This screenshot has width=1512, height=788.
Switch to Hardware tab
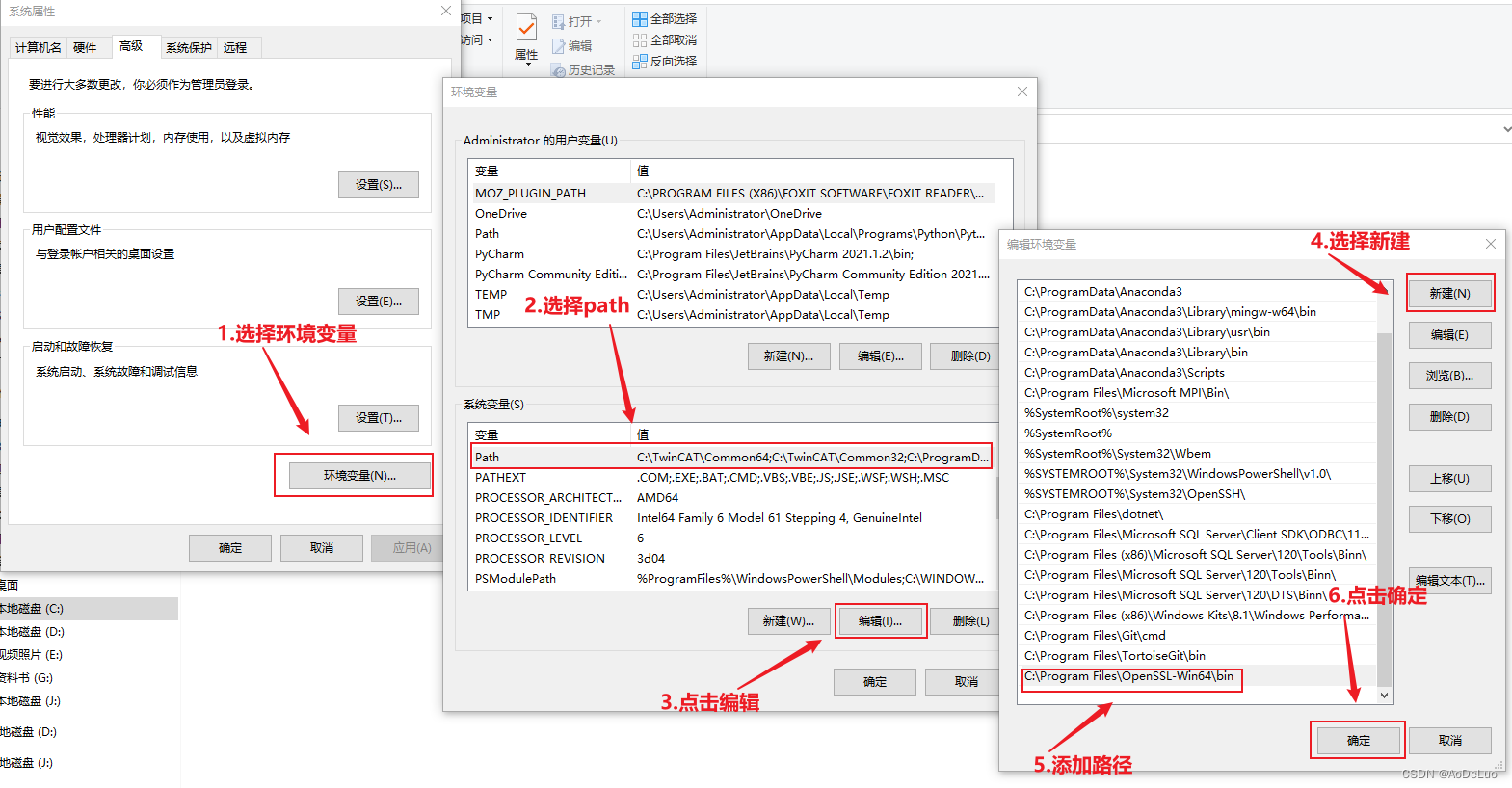tap(85, 47)
